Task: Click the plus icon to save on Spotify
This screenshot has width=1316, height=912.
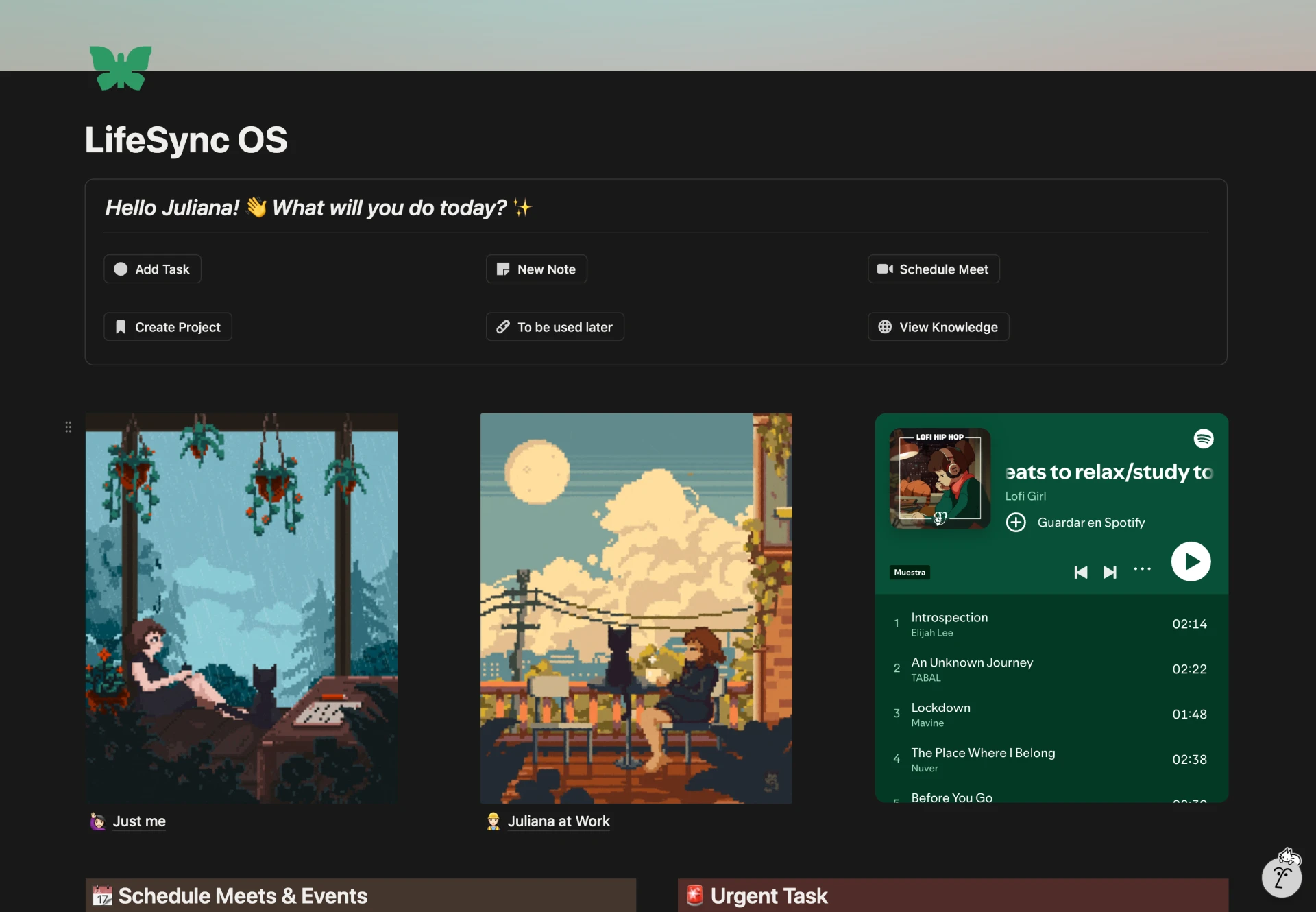Action: tap(1016, 523)
